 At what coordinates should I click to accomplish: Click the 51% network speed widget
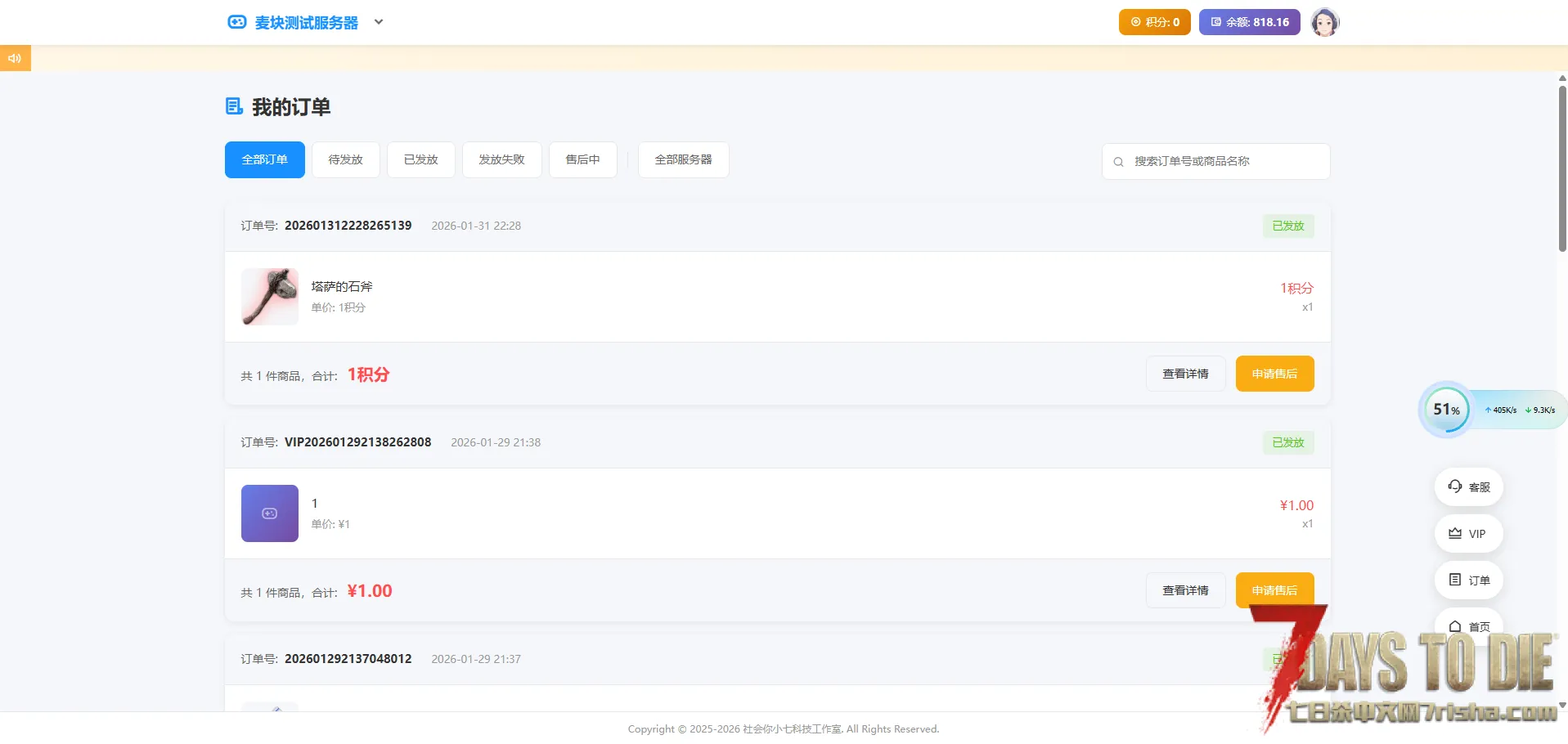tap(1446, 410)
